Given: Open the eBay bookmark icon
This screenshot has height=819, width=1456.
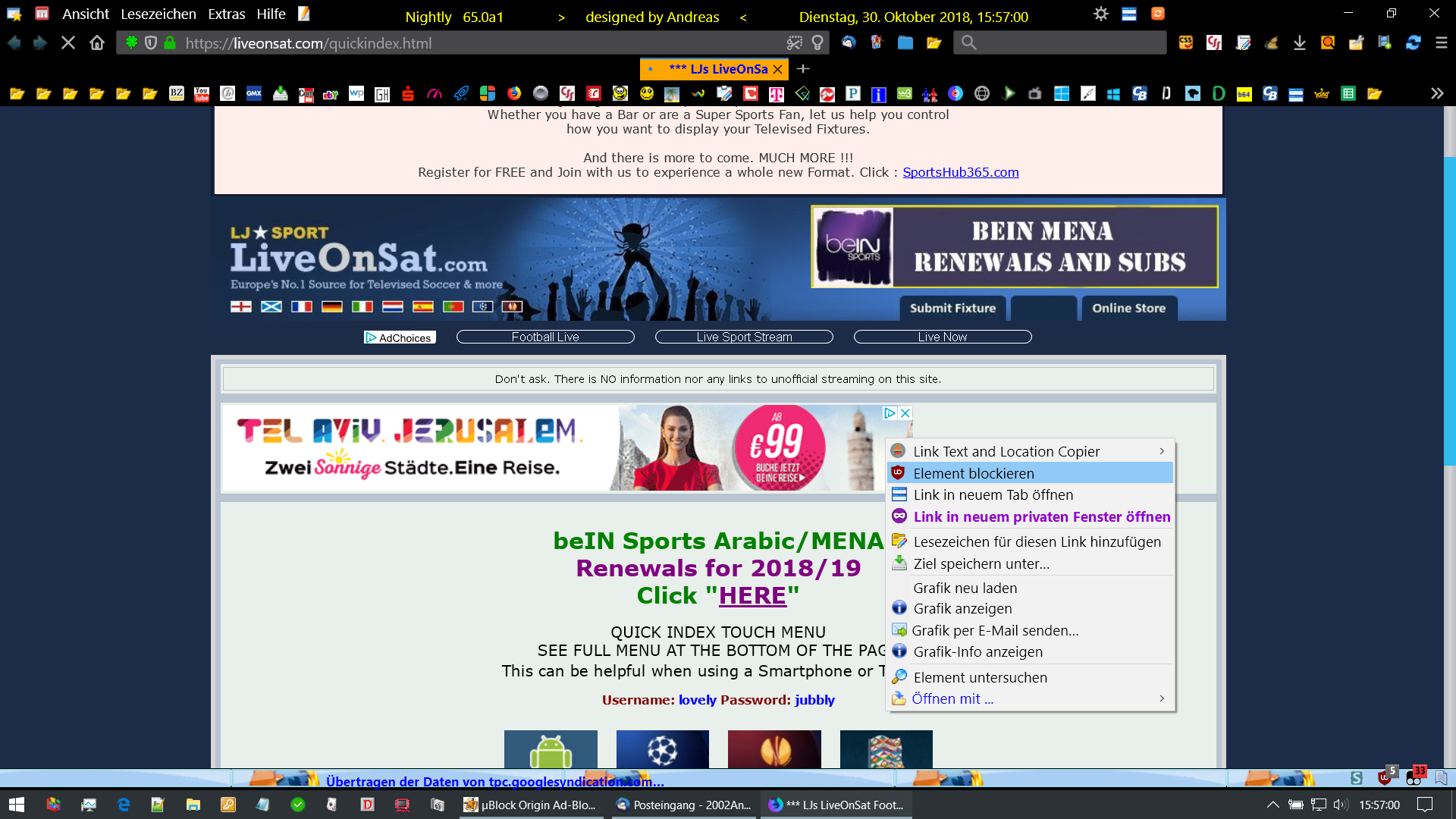Looking at the screenshot, I should point(331,94).
